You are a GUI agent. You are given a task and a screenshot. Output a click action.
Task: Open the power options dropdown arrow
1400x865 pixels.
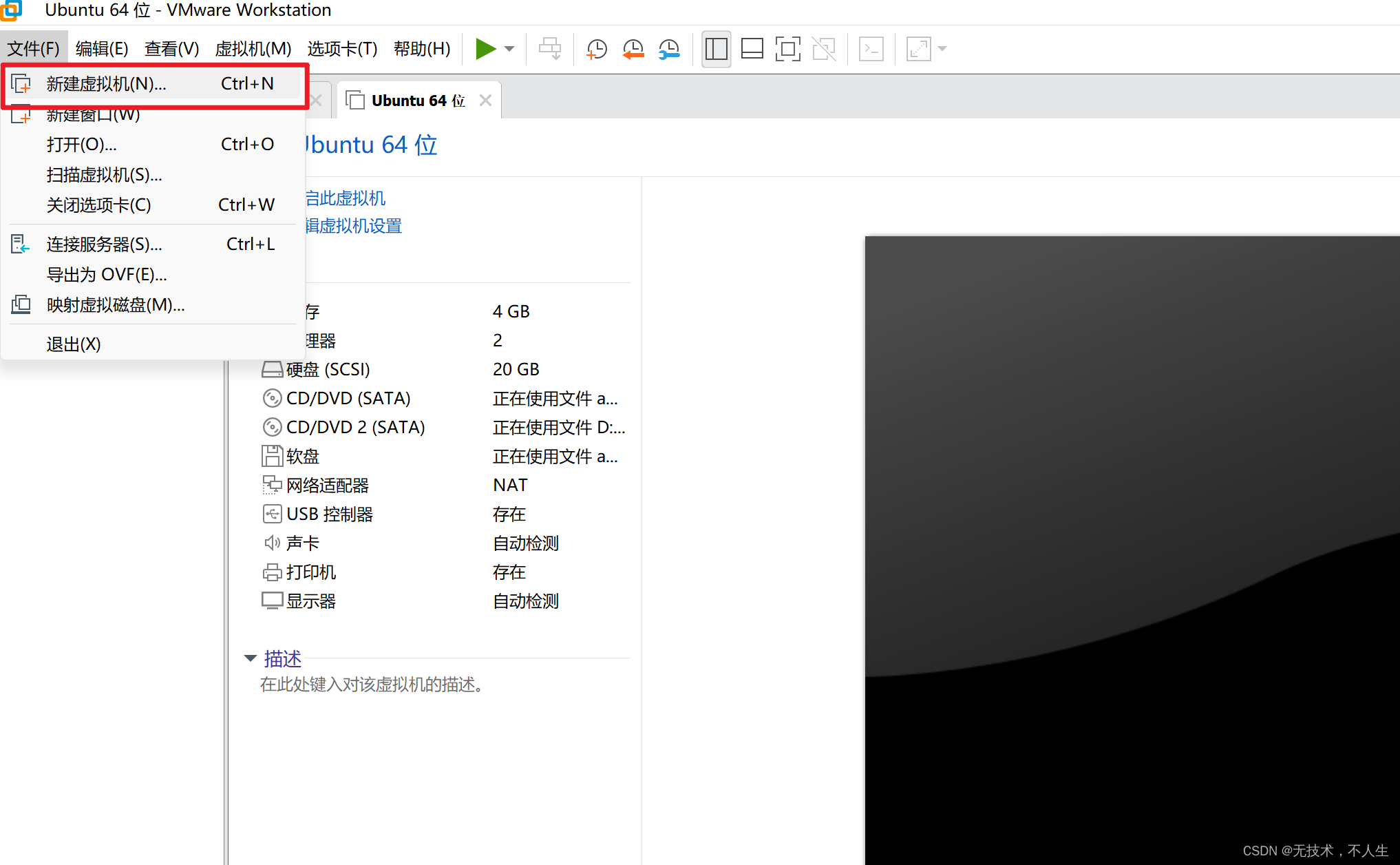(509, 49)
